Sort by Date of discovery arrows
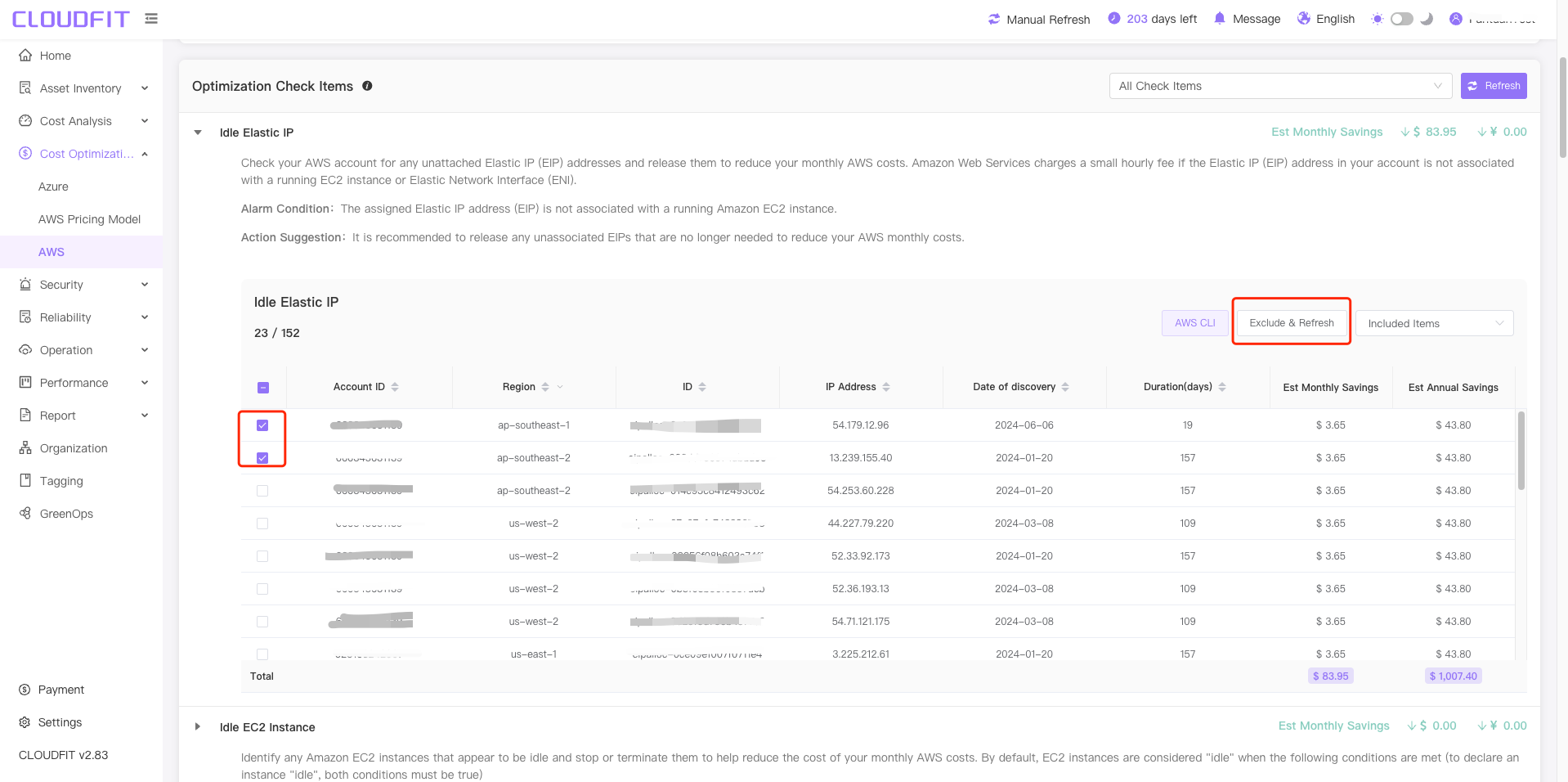 1065,387
